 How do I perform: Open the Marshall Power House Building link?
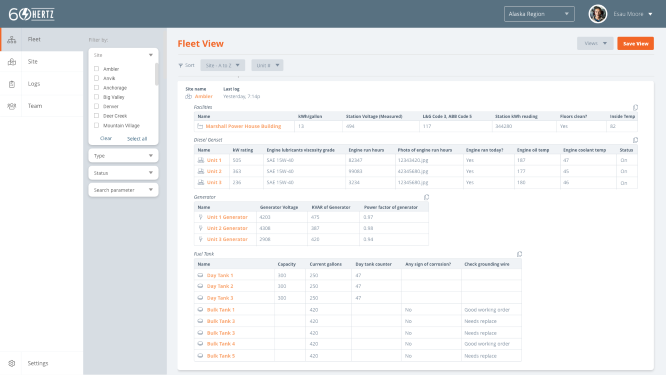[243, 126]
